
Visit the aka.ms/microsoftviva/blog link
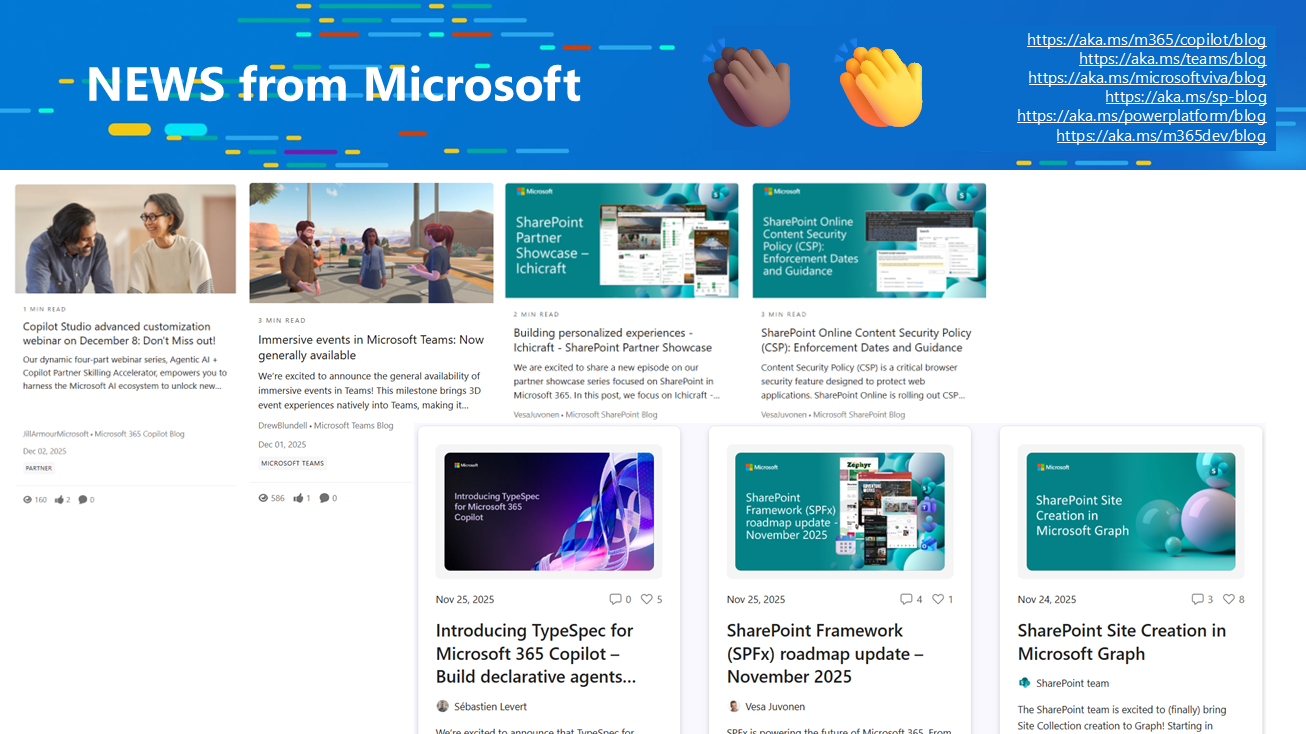coord(1147,78)
